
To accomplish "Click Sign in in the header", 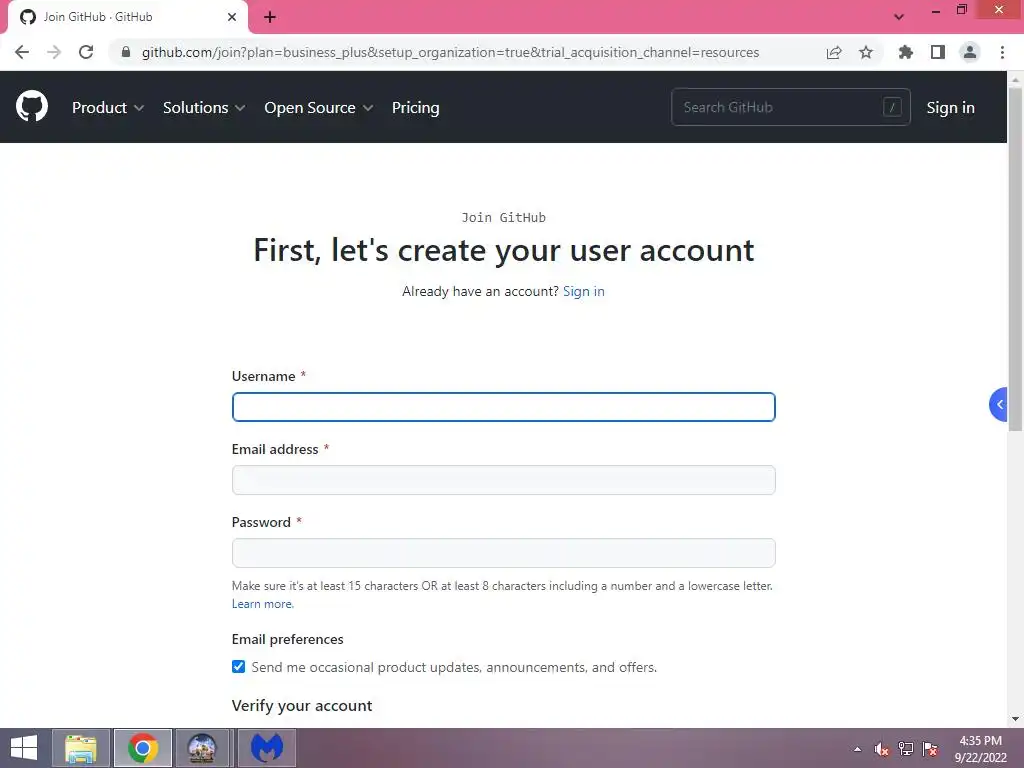I will pyautogui.click(x=950, y=108).
